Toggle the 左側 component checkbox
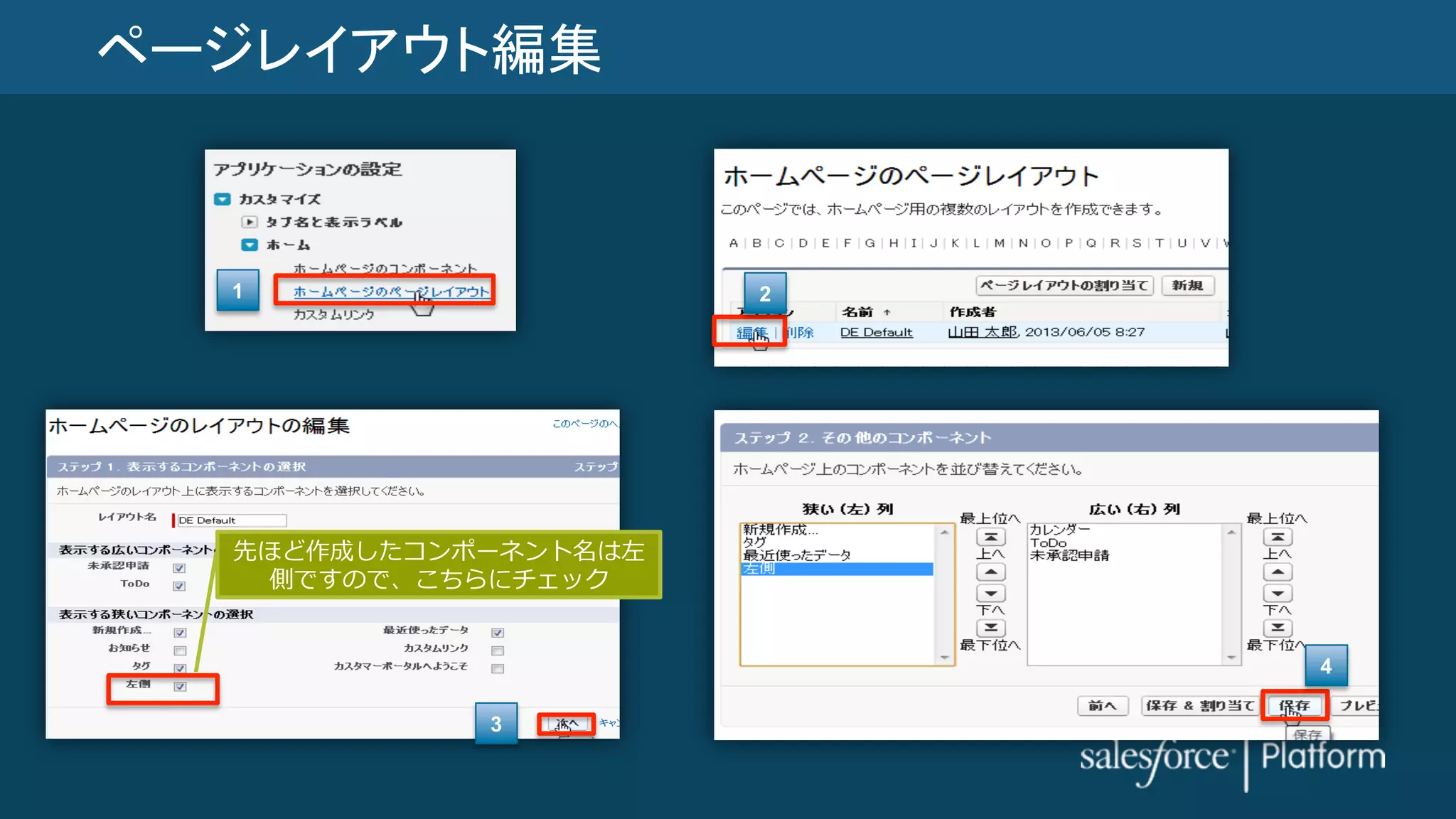The image size is (1456, 819). tap(180, 686)
